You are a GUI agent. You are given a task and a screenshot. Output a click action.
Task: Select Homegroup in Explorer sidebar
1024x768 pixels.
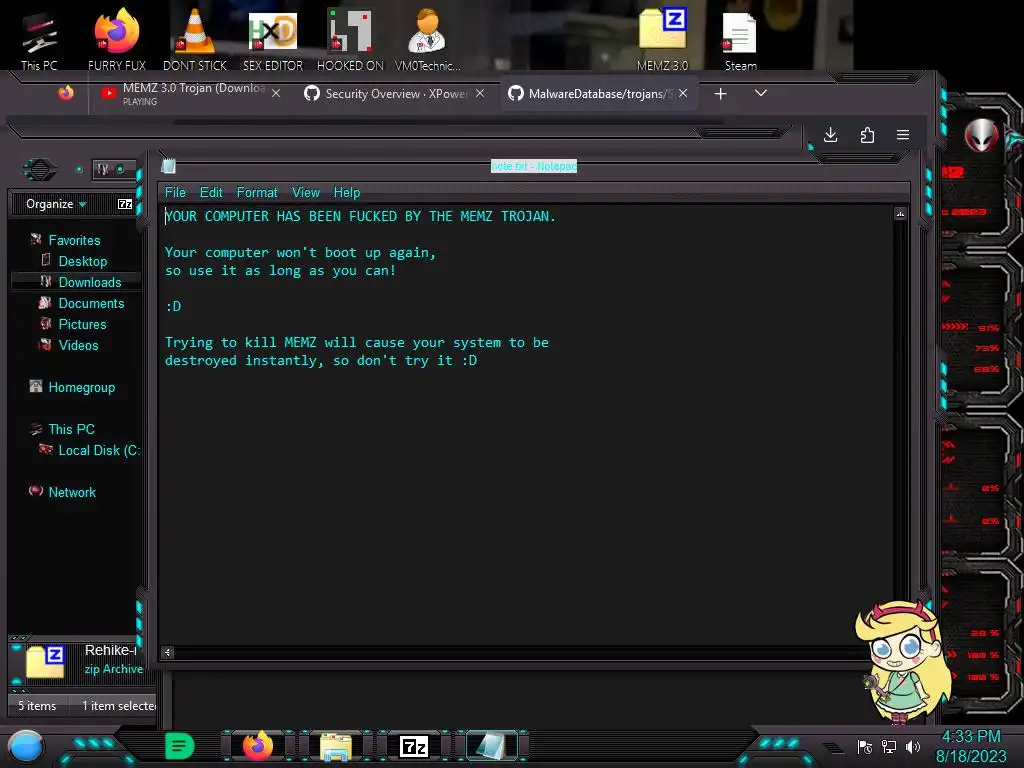pos(82,387)
